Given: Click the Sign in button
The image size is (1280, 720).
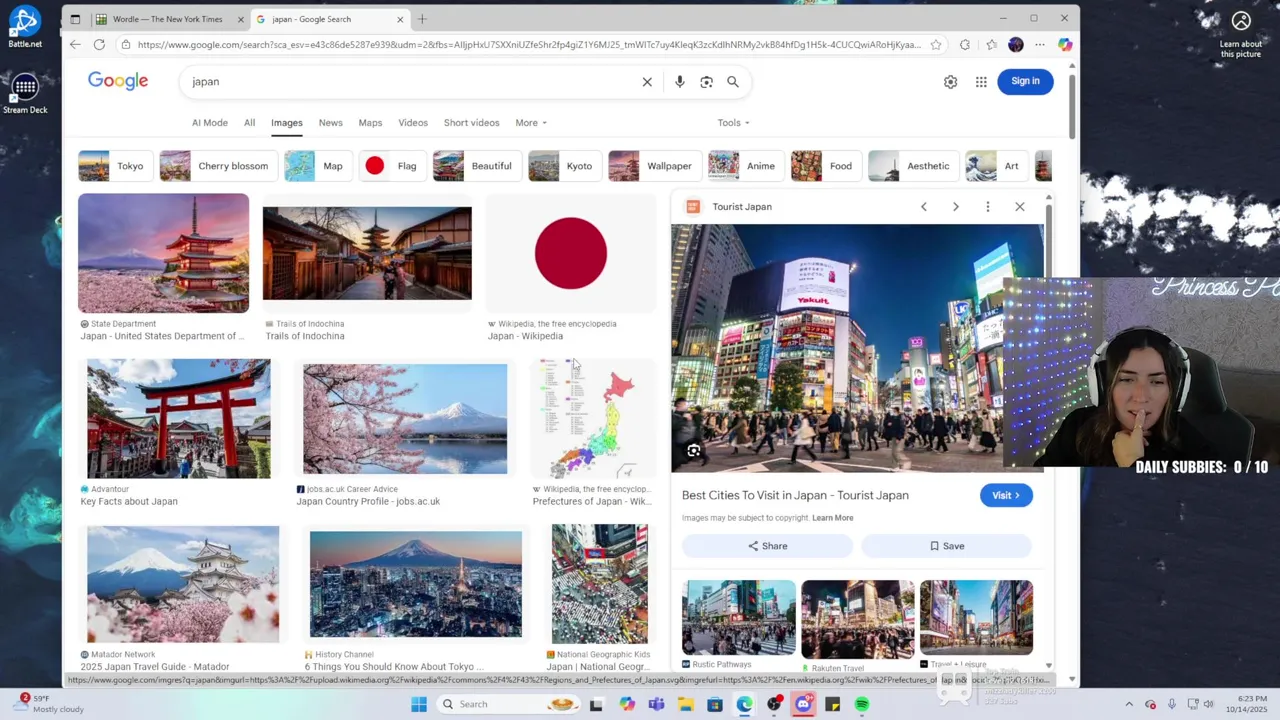Looking at the screenshot, I should [1025, 81].
